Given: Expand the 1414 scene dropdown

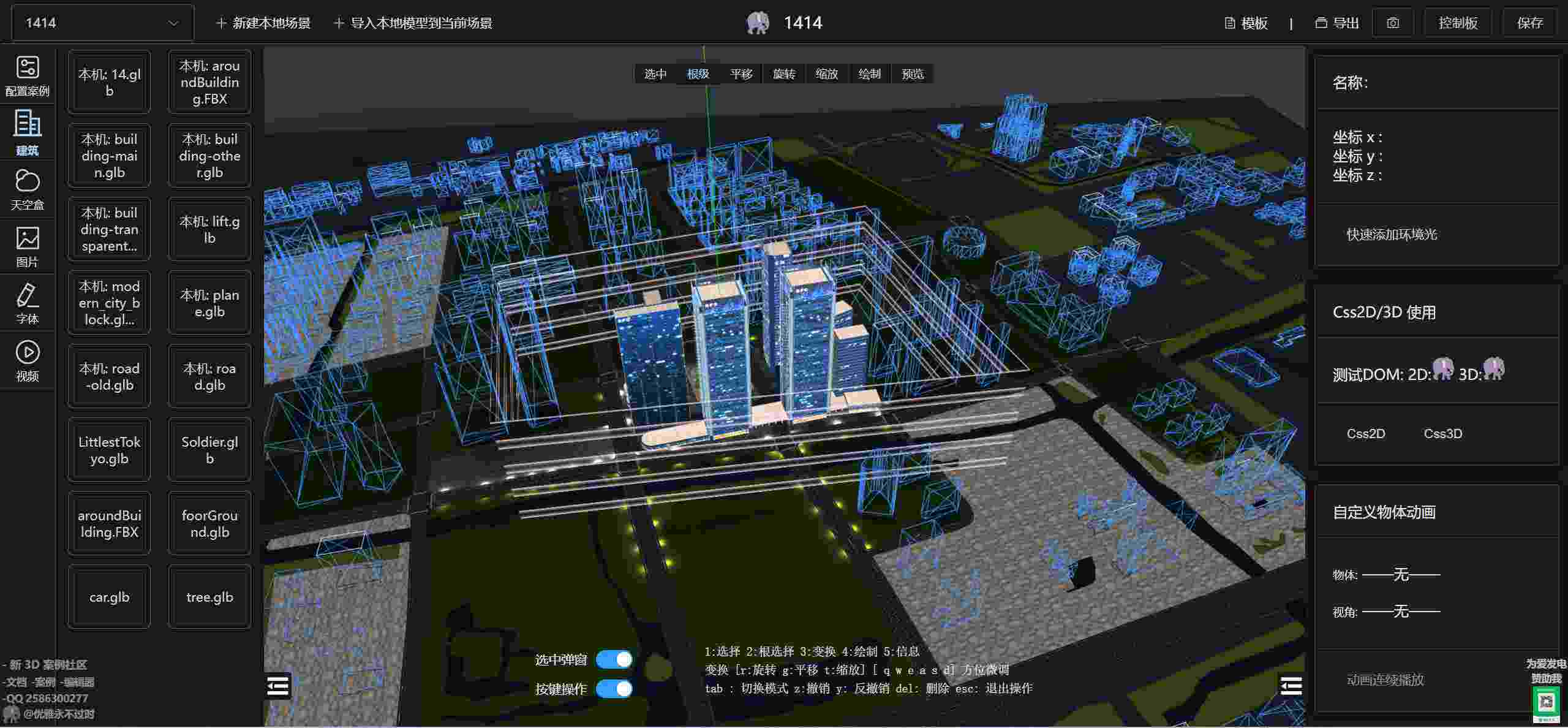Looking at the screenshot, I should click(x=103, y=23).
